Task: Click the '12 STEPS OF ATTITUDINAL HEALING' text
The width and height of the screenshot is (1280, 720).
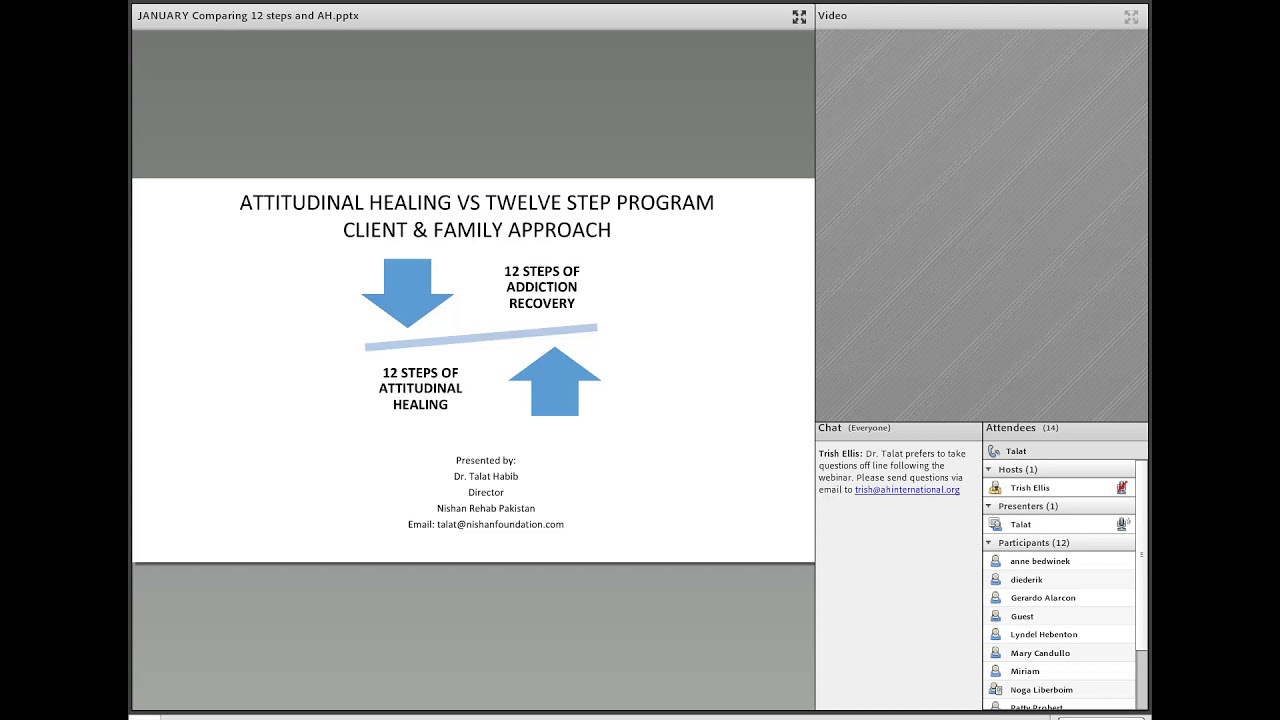Action: 420,388
